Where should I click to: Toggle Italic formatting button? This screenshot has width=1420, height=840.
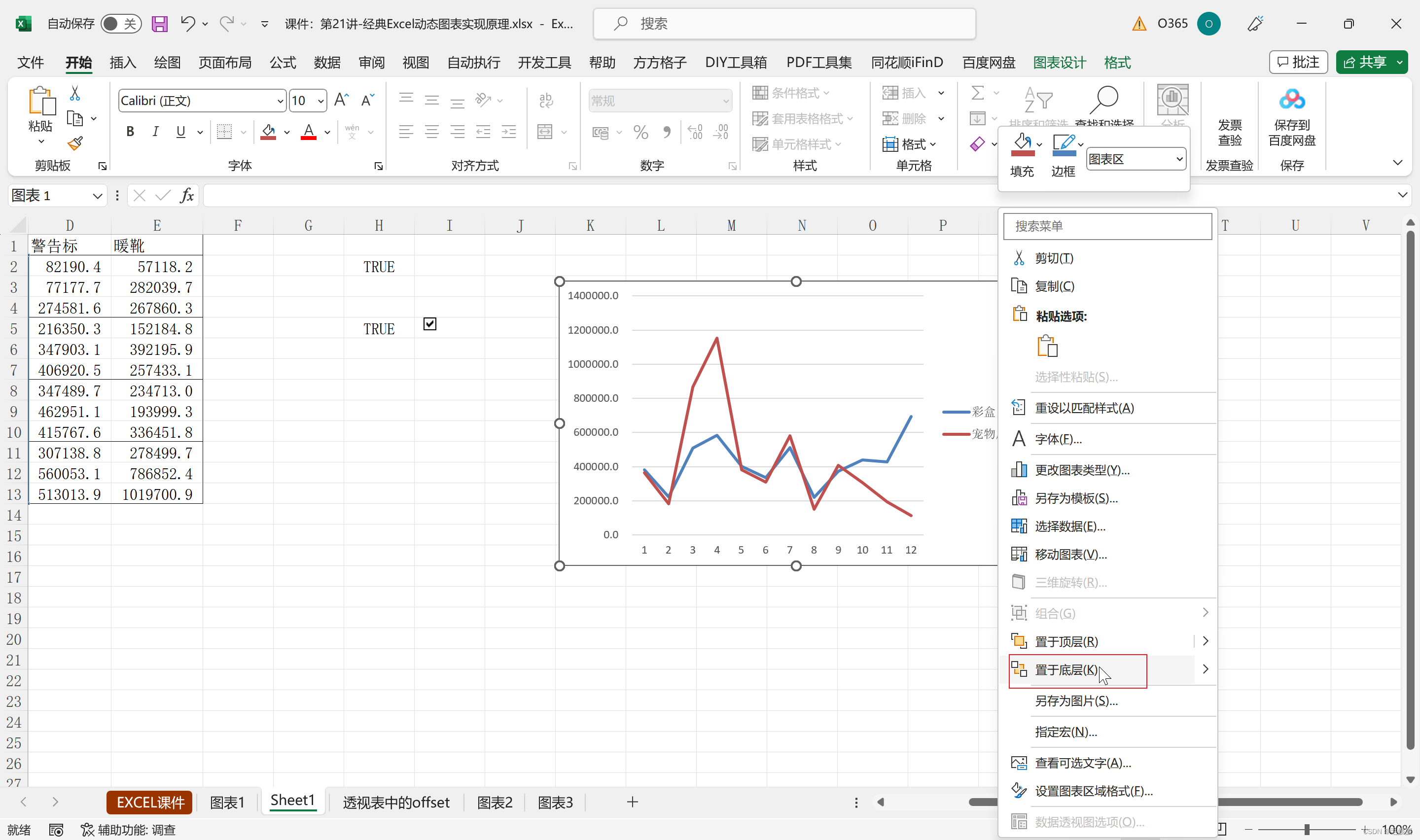pos(155,132)
